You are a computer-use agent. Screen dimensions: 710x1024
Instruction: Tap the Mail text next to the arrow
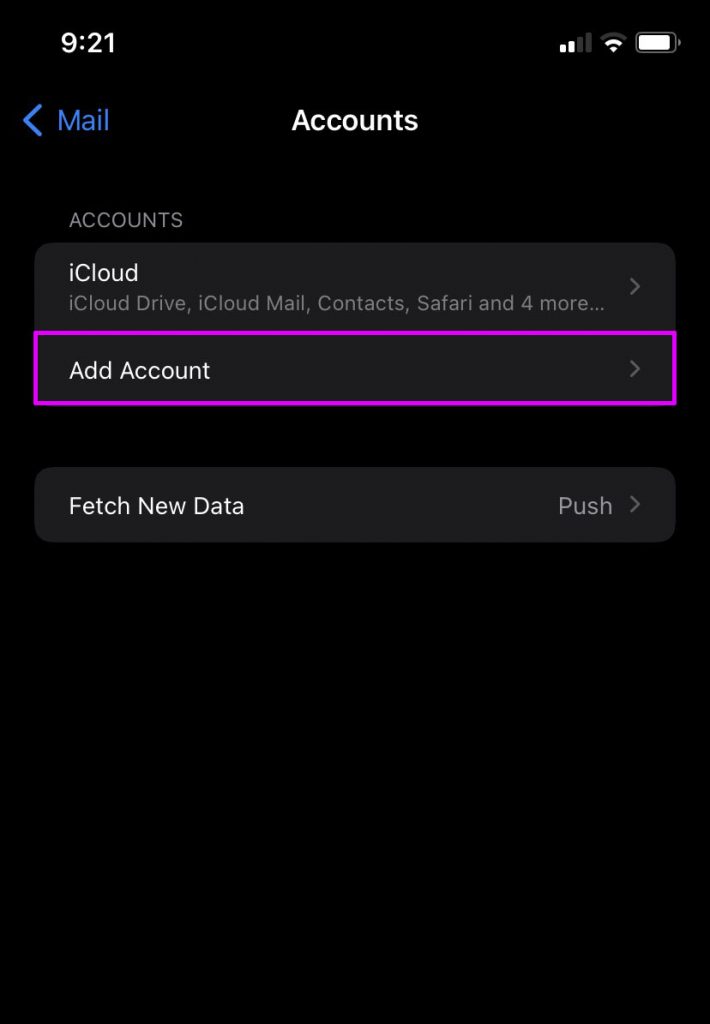[83, 120]
